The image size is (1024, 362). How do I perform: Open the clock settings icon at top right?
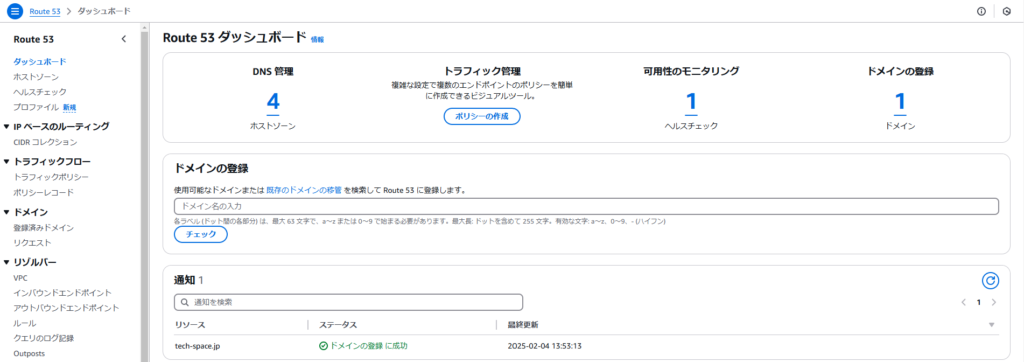(1006, 11)
